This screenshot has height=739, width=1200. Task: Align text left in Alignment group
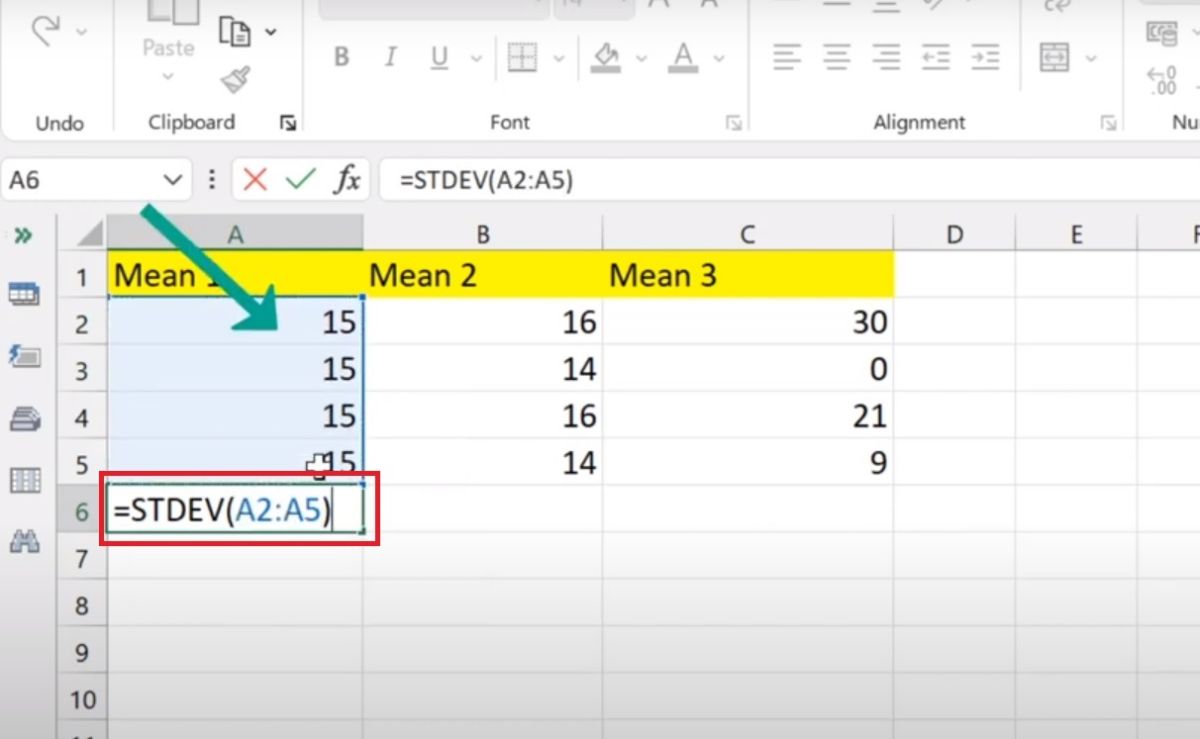pyautogui.click(x=787, y=57)
